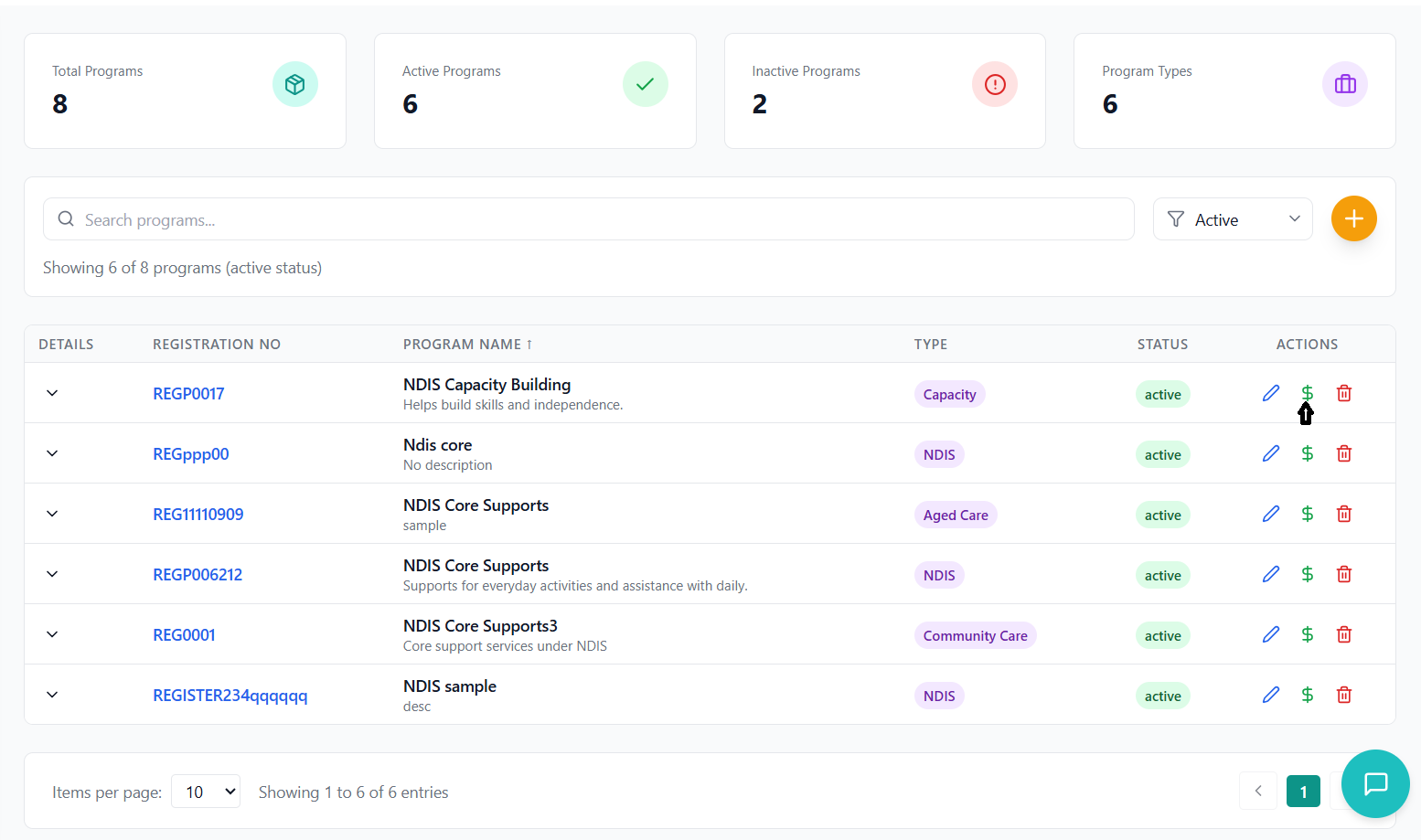Open dollar icon for NDIS Core Supports3

pyautogui.click(x=1308, y=634)
